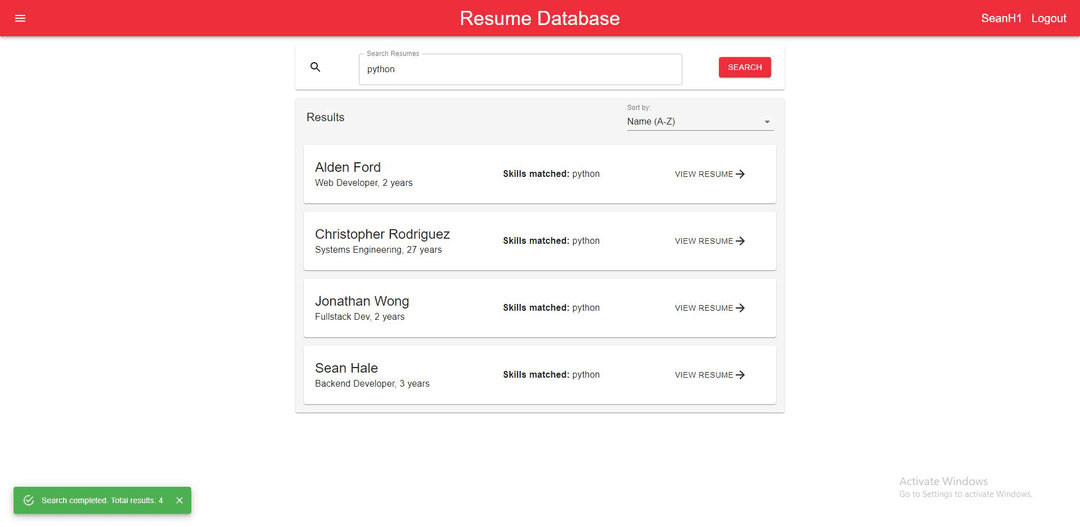View Christopher Rodriguez's resume
This screenshot has height=527, width=1080.
point(709,241)
